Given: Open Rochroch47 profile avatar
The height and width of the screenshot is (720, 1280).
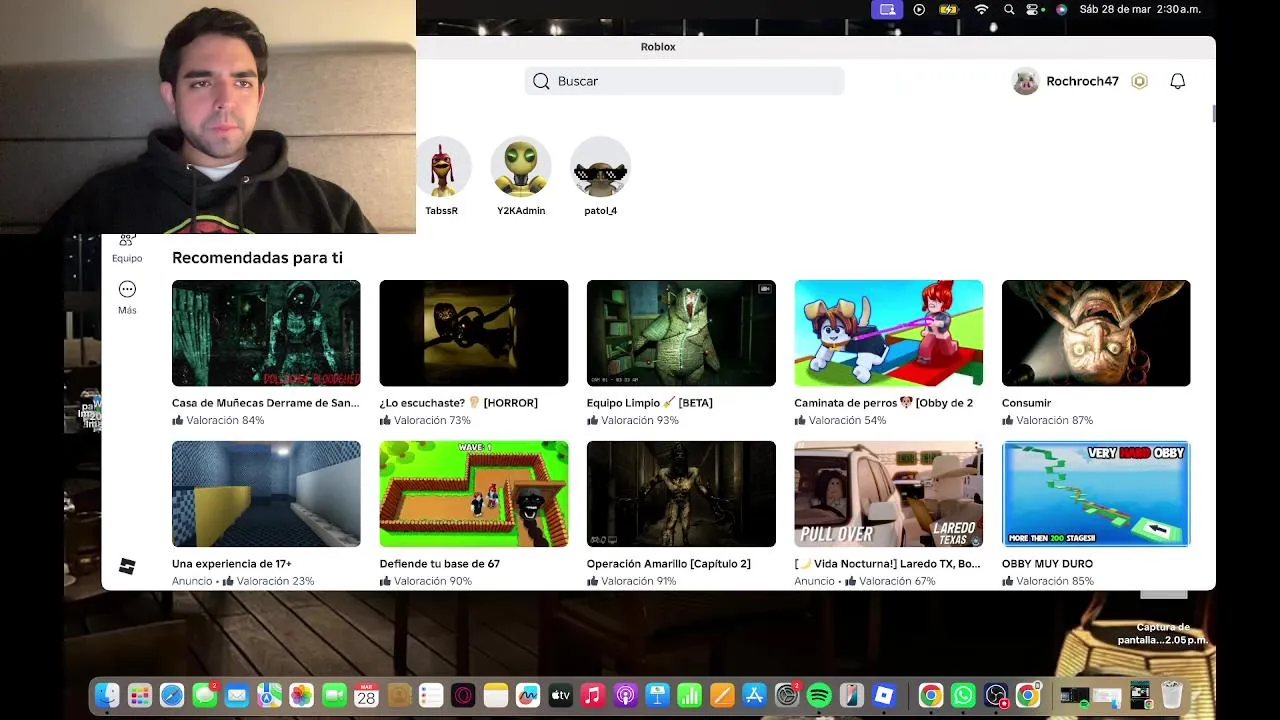Looking at the screenshot, I should (1026, 81).
